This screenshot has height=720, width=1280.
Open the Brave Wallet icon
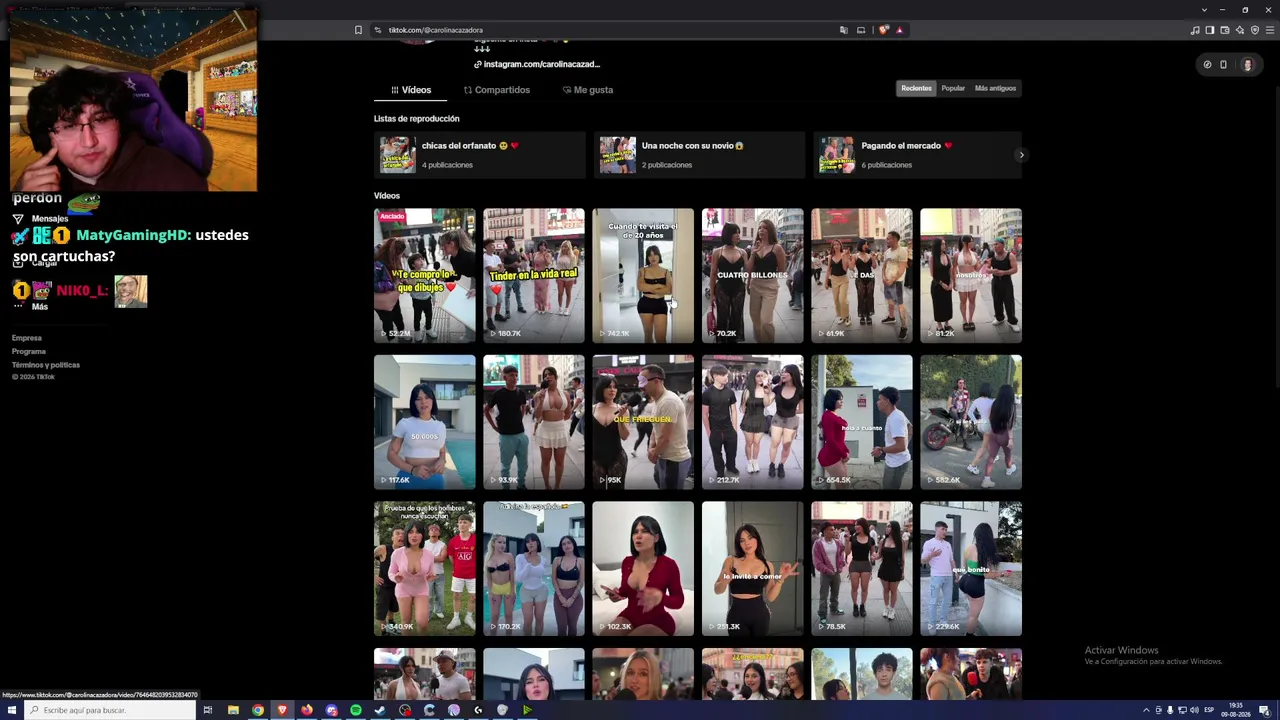(x=1225, y=30)
